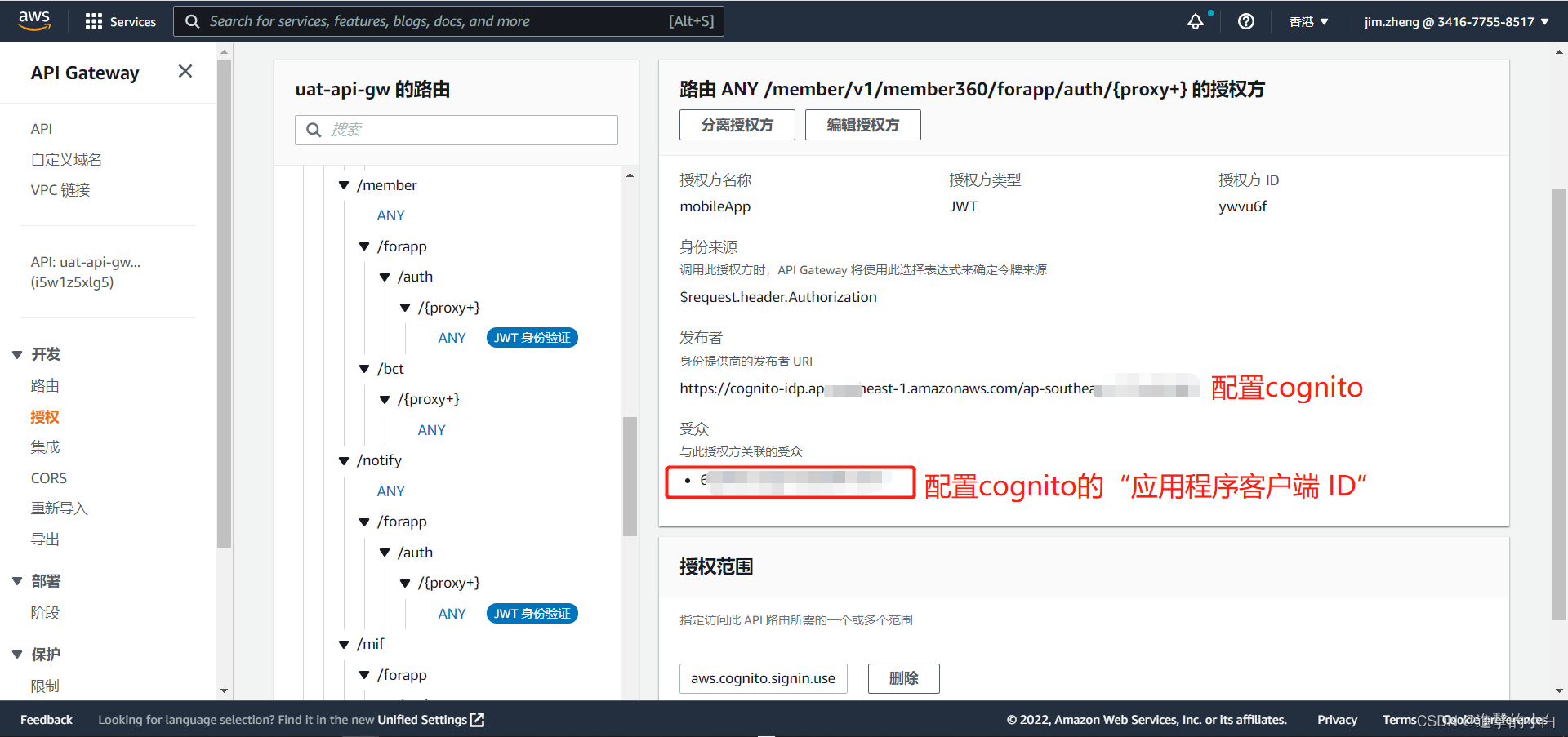Open 阶段 in the sidebar
Screen dimensions: 1568x737
[45, 613]
